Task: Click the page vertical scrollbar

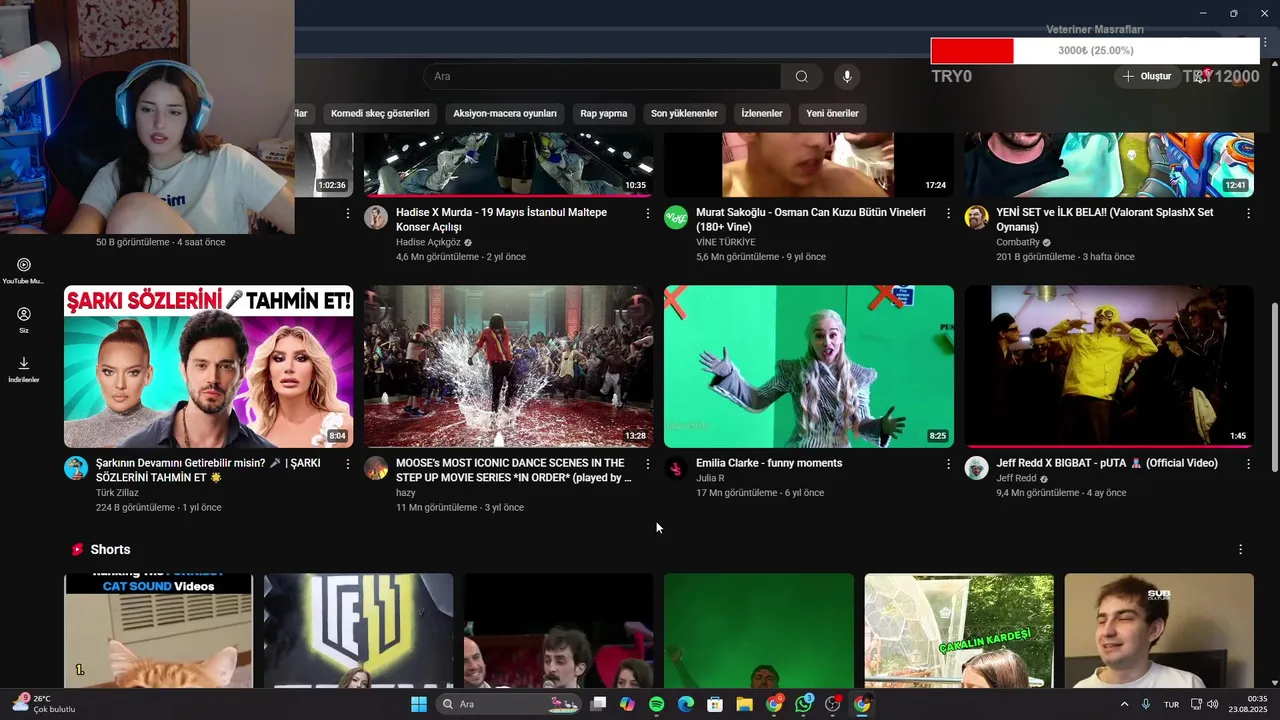Action: pyautogui.click(x=1274, y=388)
